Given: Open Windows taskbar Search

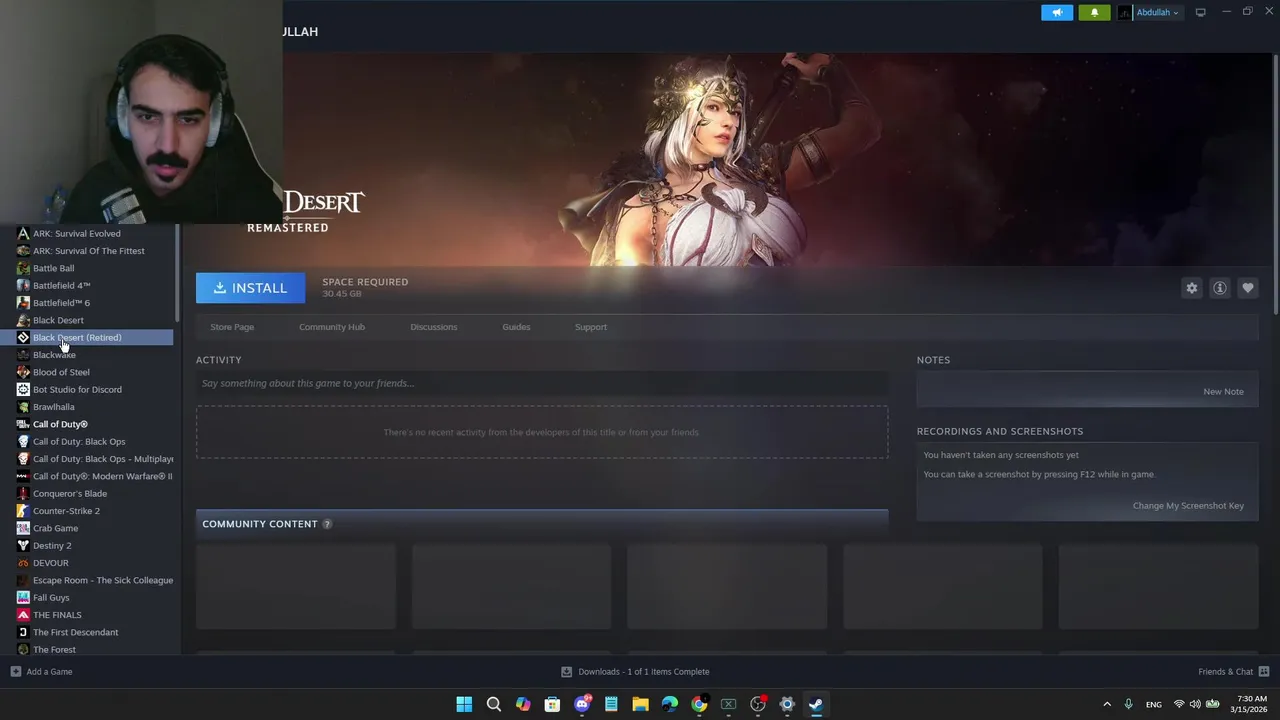Looking at the screenshot, I should (494, 704).
